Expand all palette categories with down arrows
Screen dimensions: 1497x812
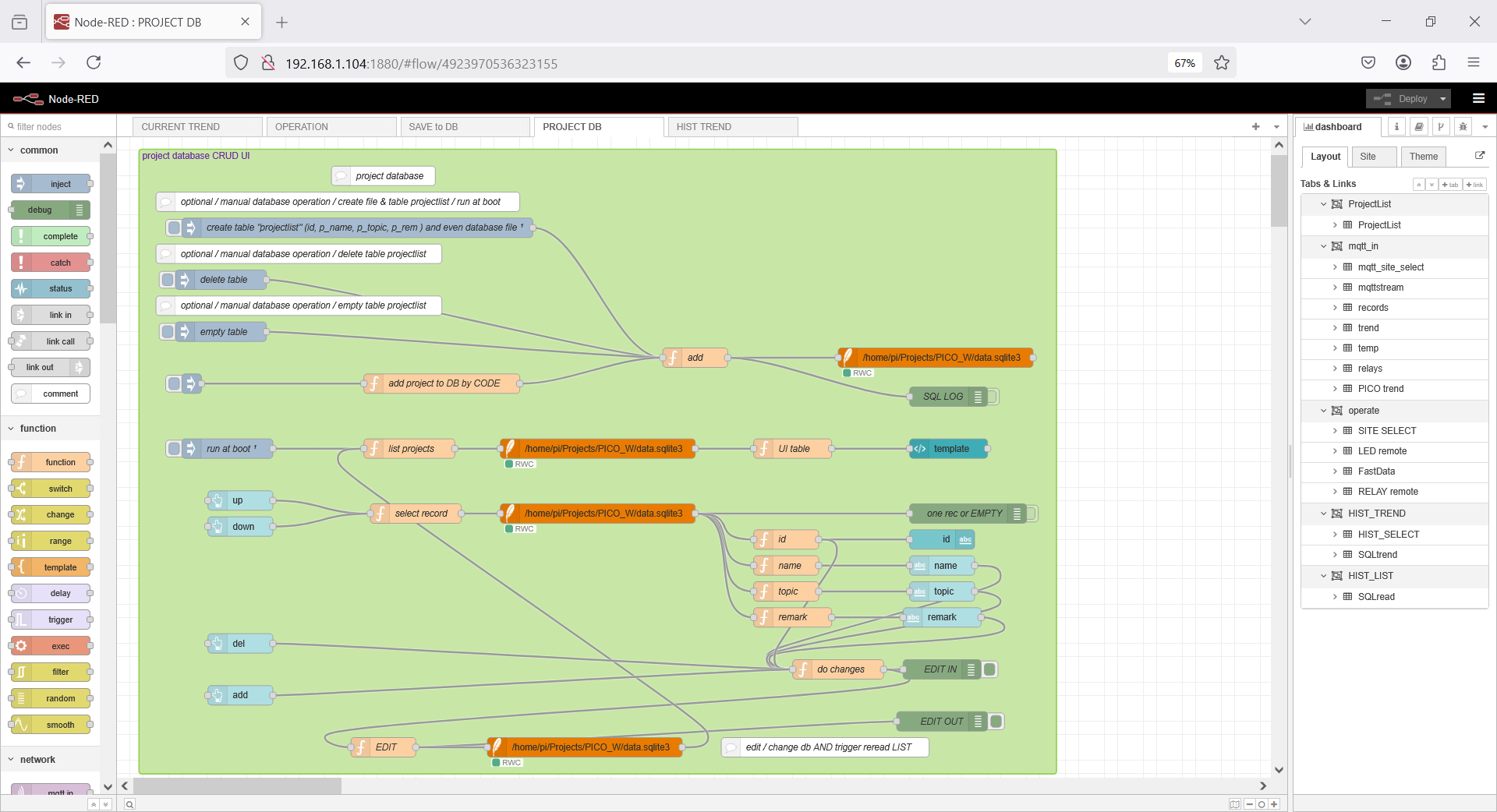(x=106, y=804)
